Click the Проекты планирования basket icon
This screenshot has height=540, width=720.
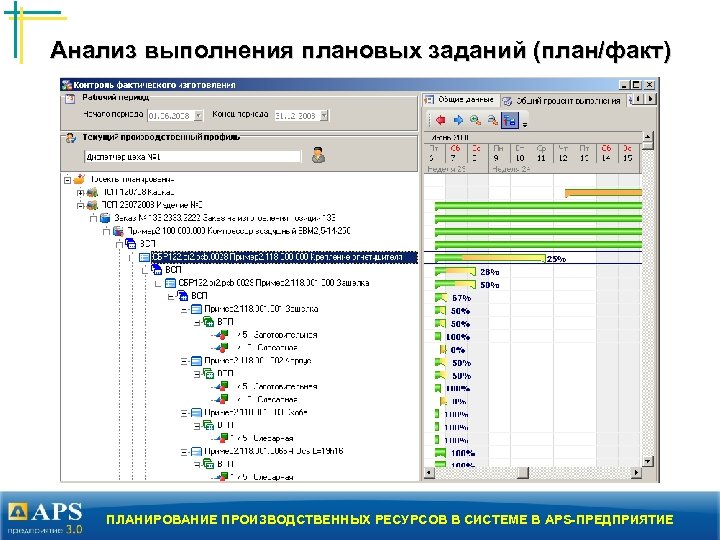[x=79, y=179]
